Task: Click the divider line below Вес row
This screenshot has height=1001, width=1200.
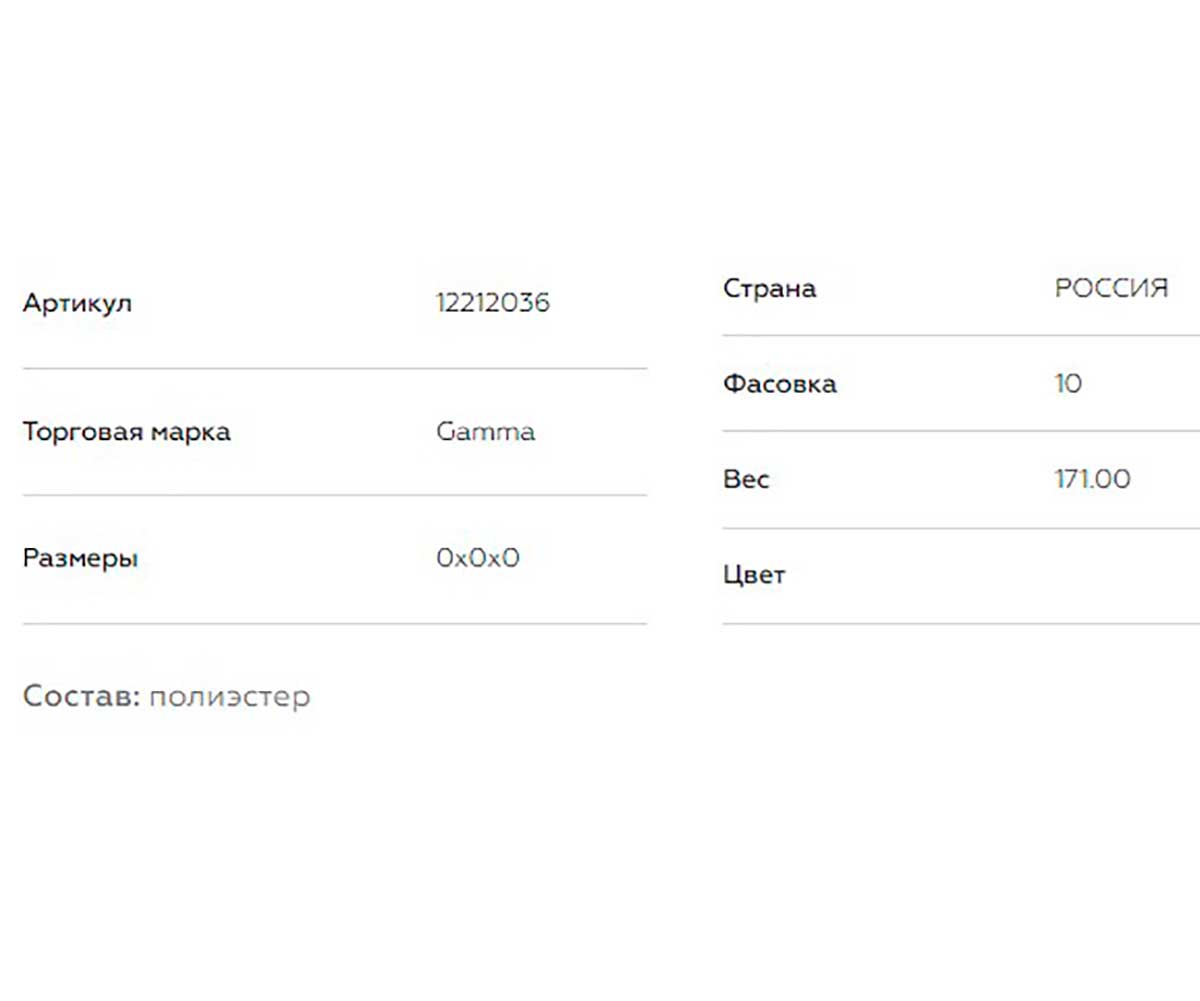Action: click(960, 528)
